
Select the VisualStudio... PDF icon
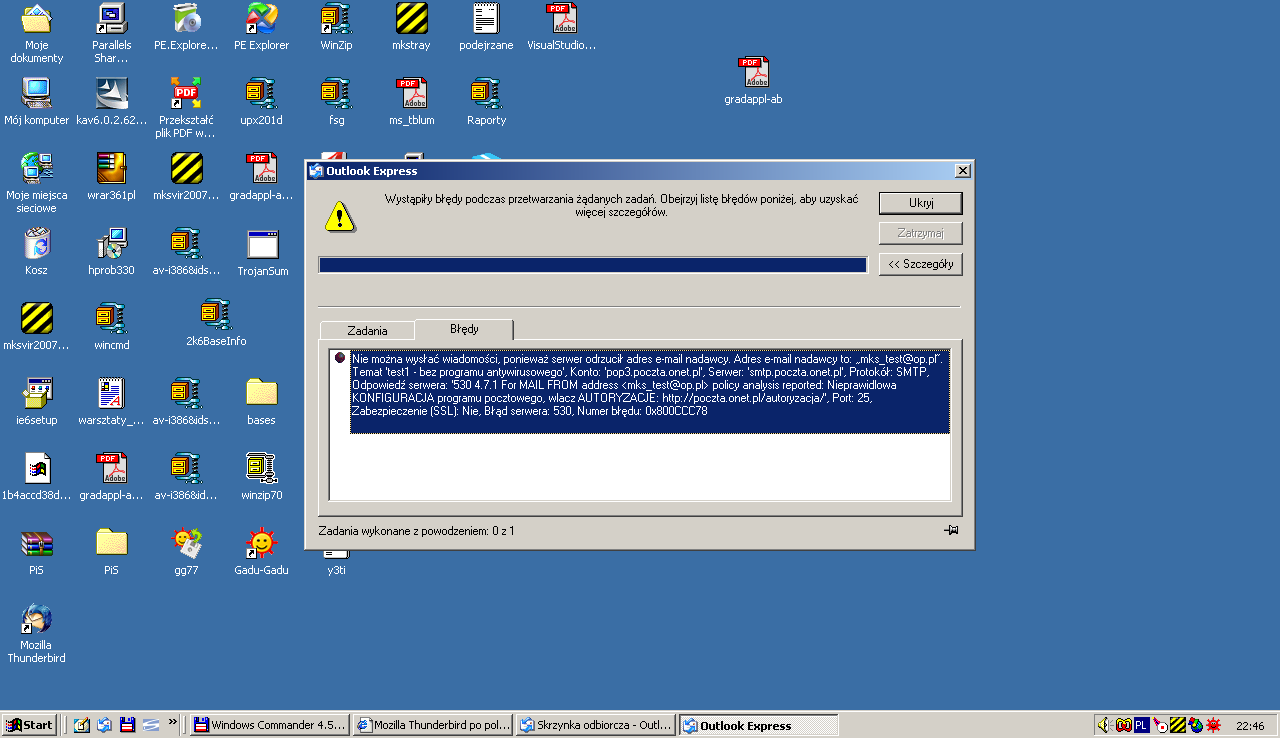click(x=561, y=28)
